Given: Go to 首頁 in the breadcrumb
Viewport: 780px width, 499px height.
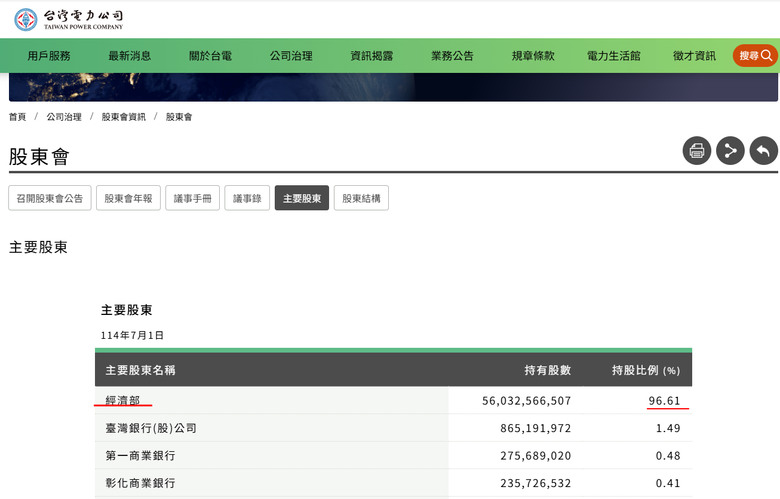Looking at the screenshot, I should (17, 117).
